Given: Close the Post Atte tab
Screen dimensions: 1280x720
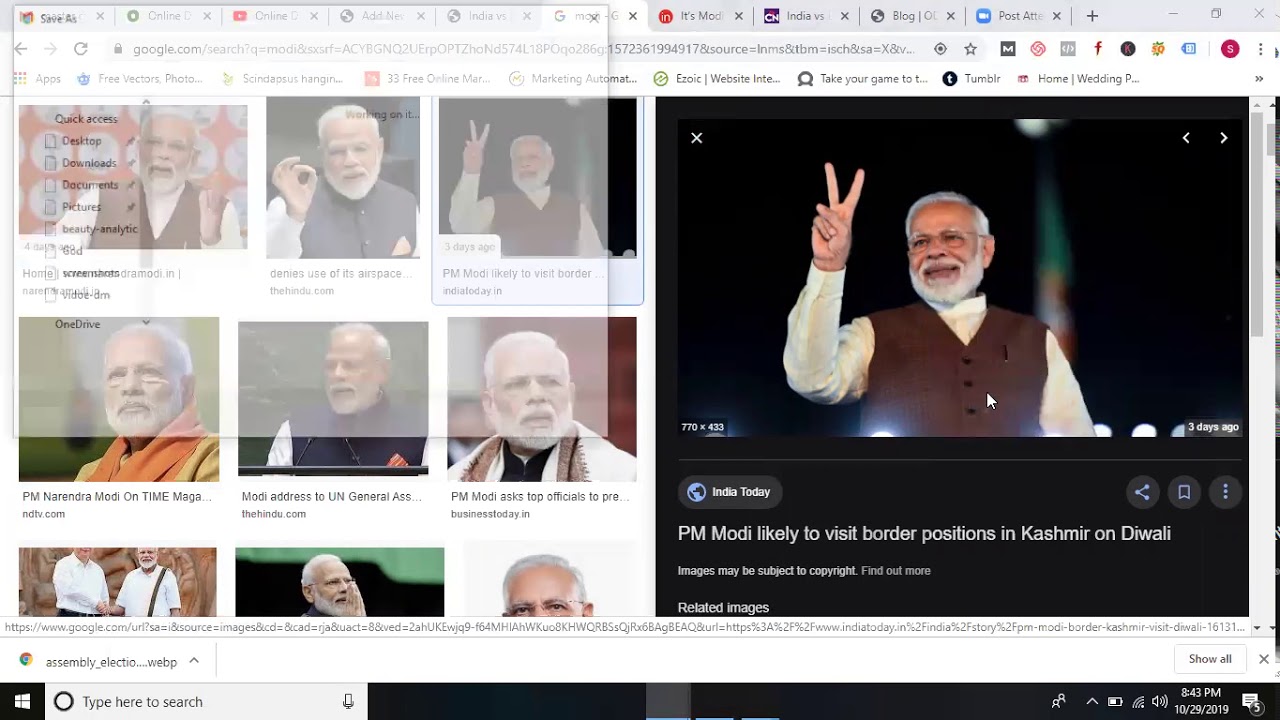Looking at the screenshot, I should click(1056, 16).
